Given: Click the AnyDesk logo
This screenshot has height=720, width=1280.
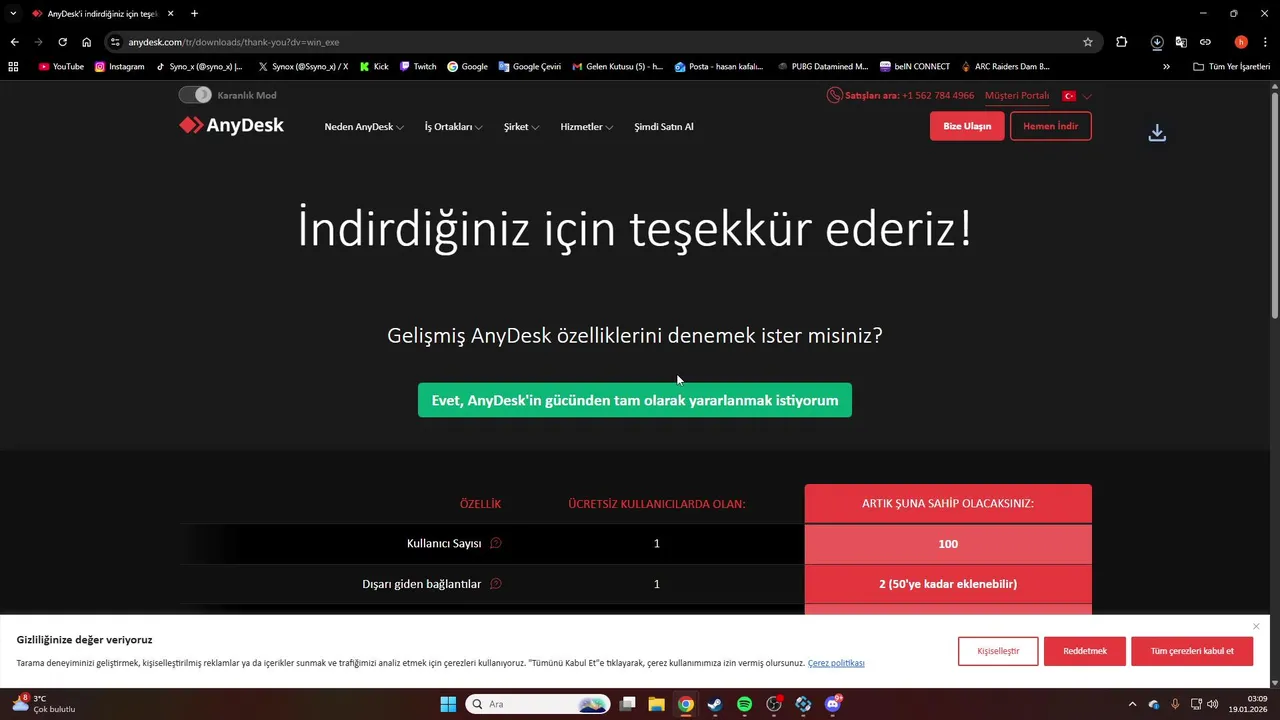Looking at the screenshot, I should coord(231,126).
